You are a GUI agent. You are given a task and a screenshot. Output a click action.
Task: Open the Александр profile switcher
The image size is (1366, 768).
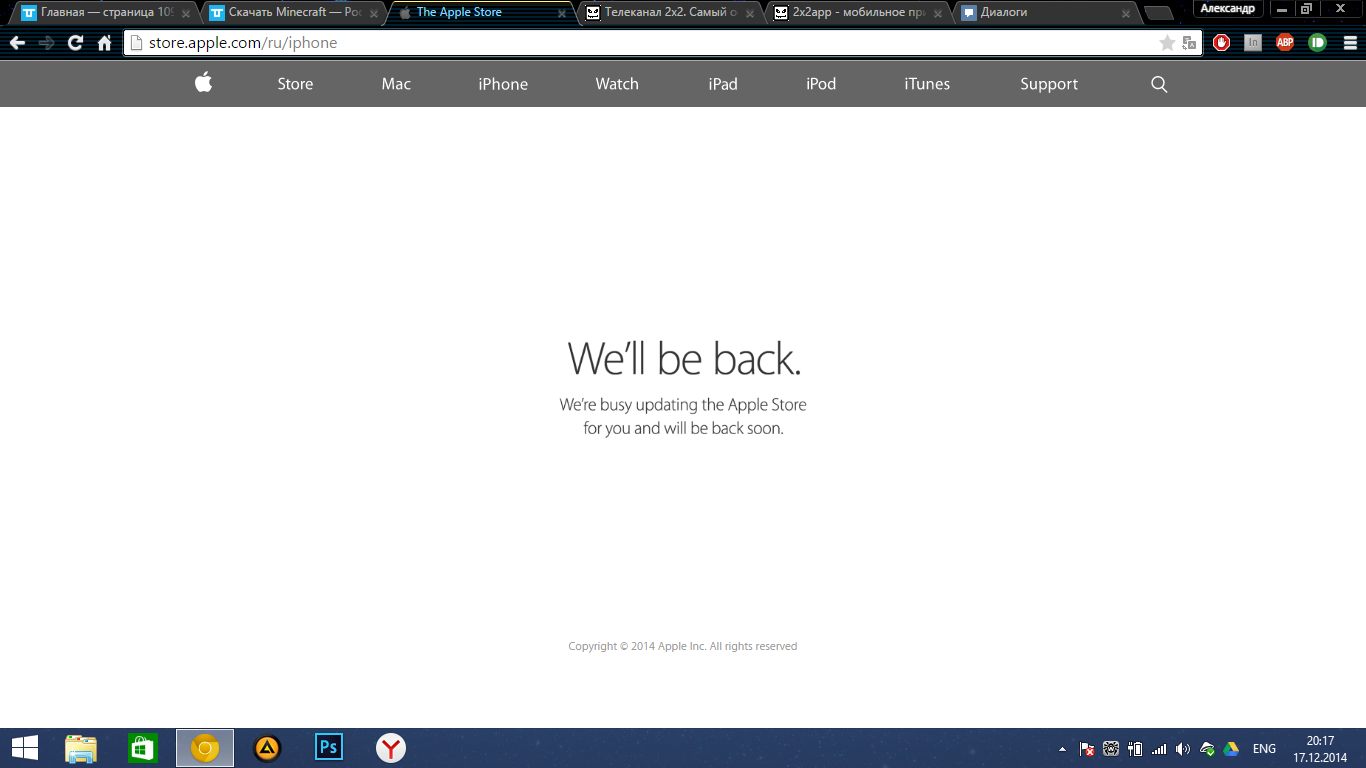point(1227,8)
